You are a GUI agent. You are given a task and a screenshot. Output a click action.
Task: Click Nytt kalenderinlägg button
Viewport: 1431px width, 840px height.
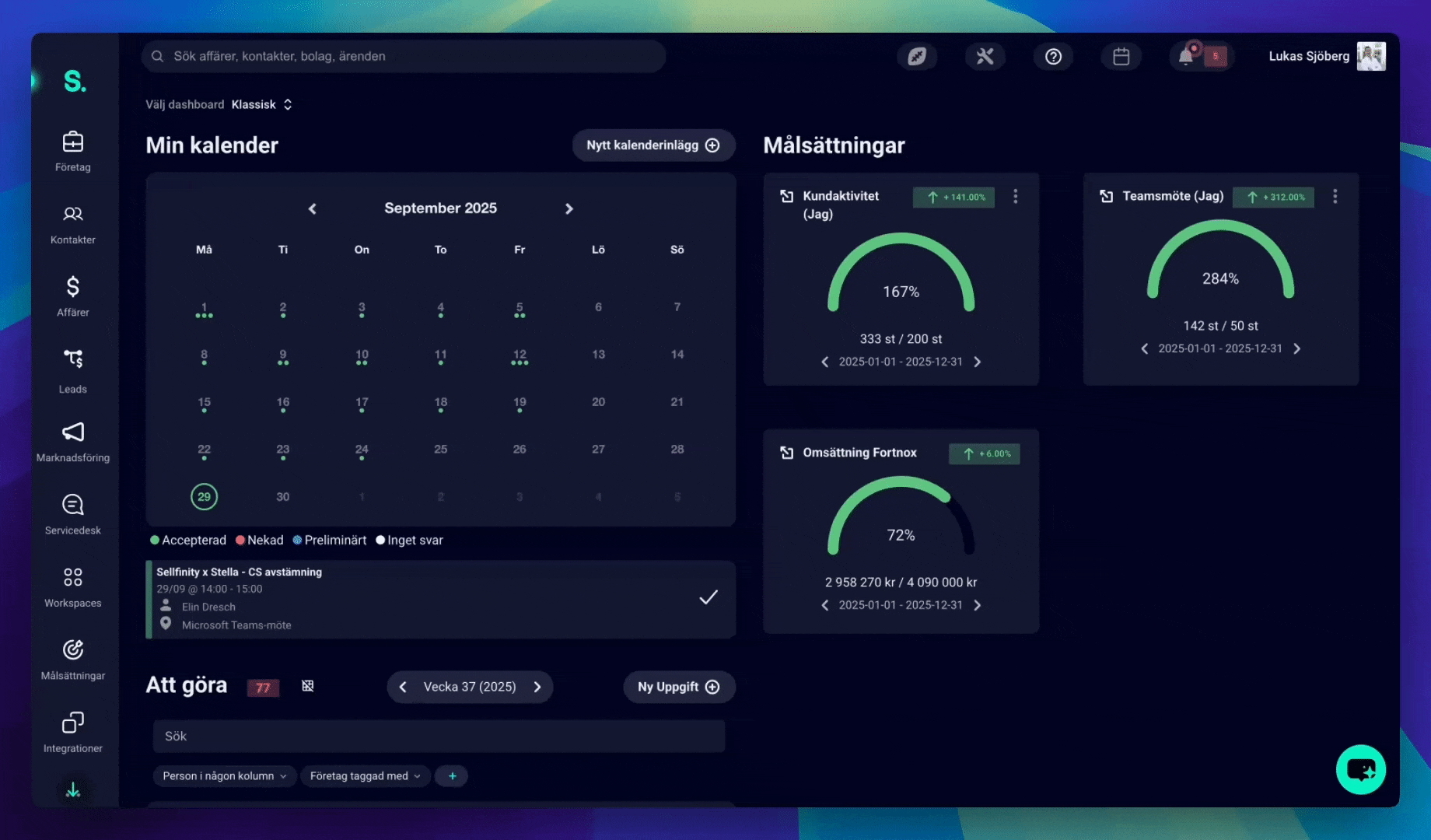pyautogui.click(x=653, y=145)
